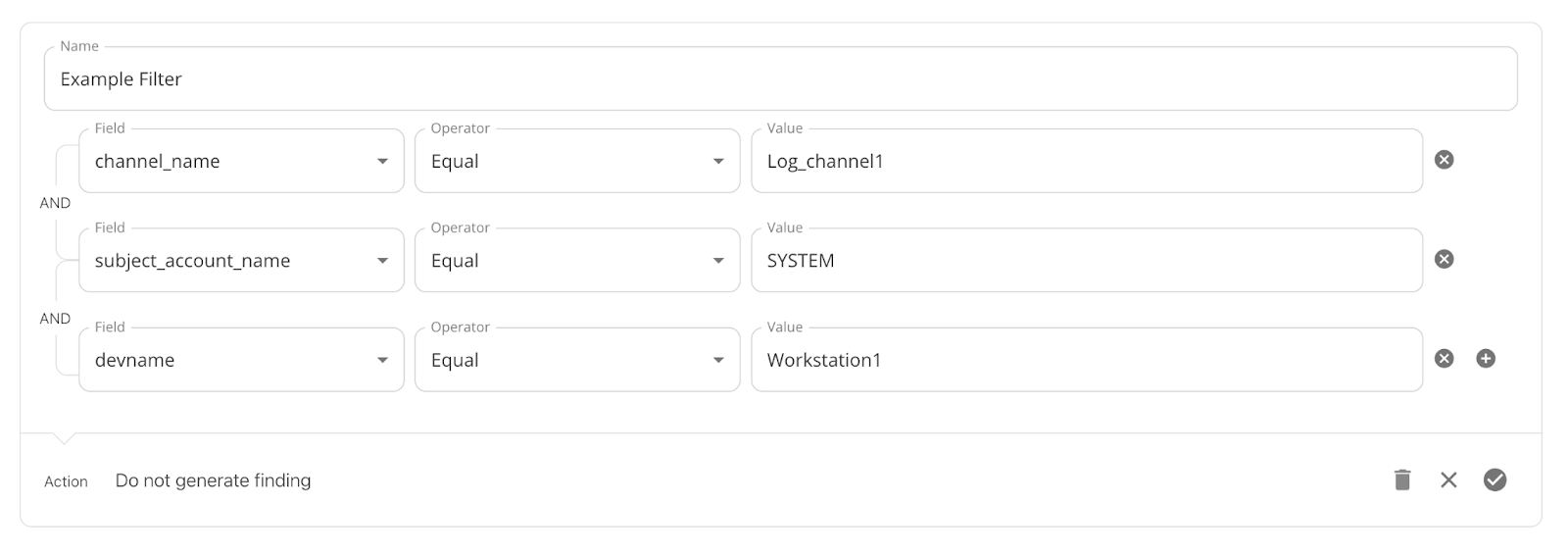The width and height of the screenshot is (1568, 555).
Task: Click the Value field containing SYSTEM
Action: tap(1087, 260)
